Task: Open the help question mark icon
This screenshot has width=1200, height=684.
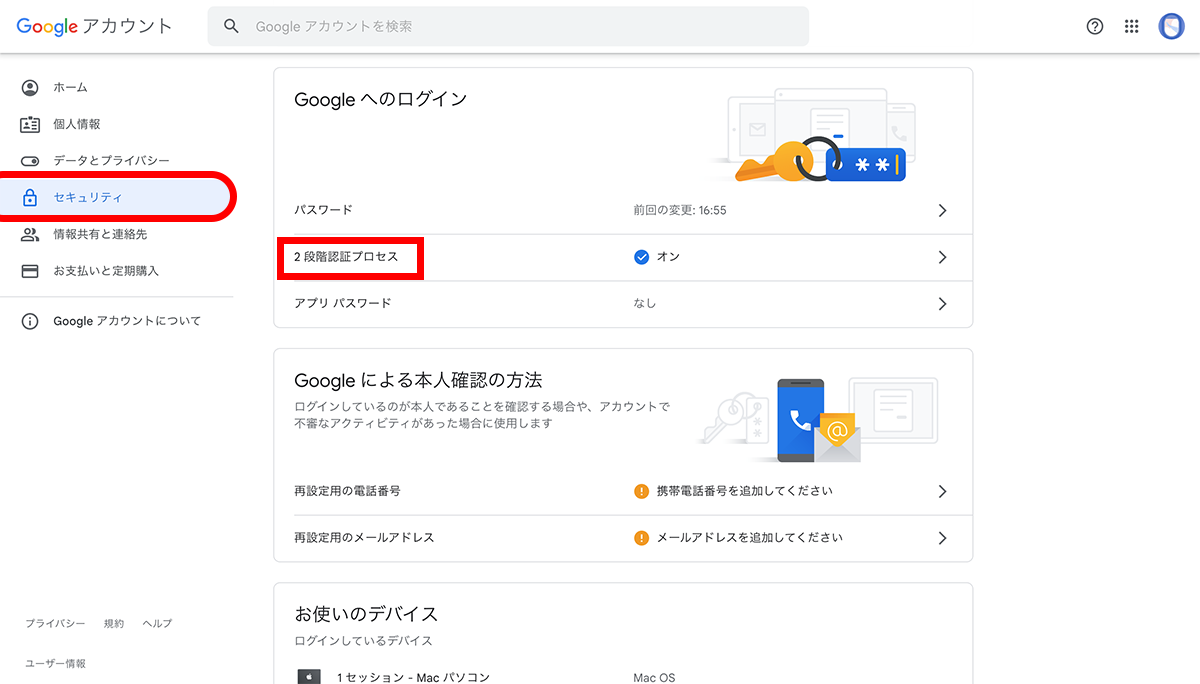Action: click(1095, 27)
